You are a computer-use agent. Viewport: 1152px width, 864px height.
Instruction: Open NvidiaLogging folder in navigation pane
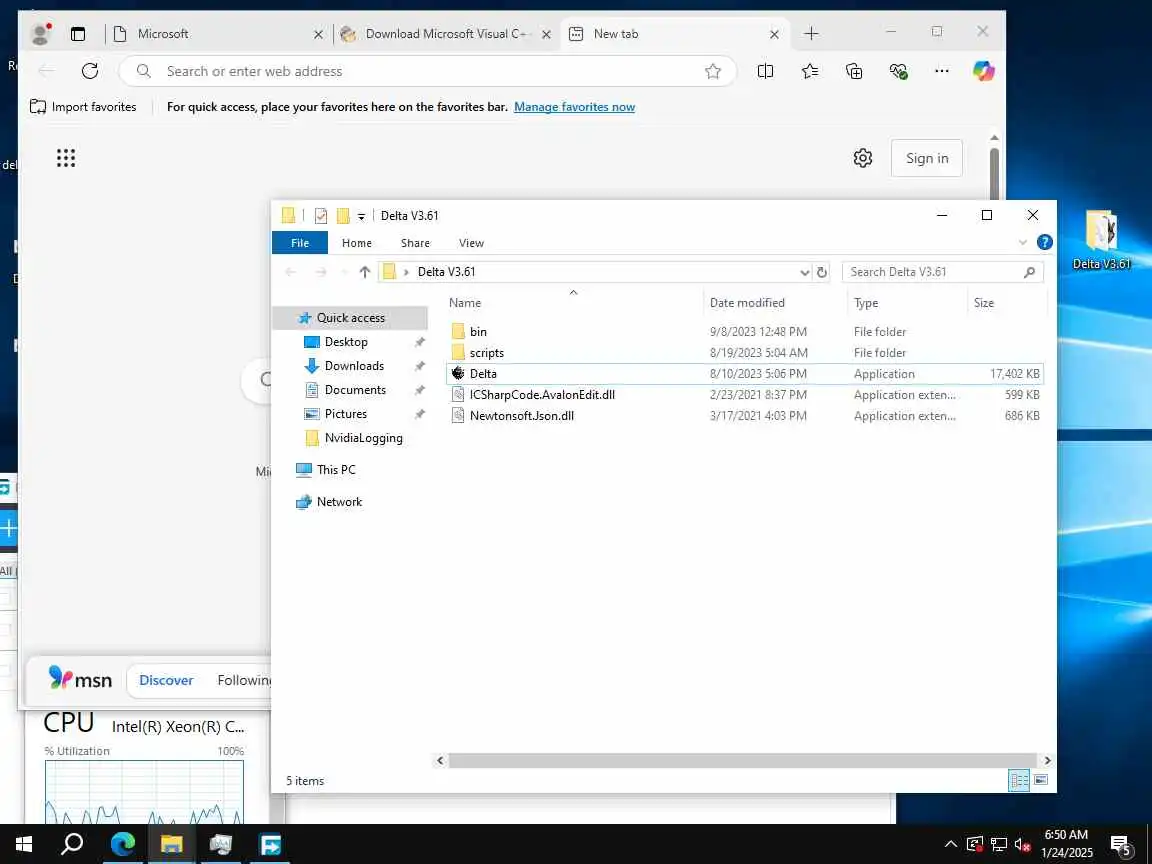pos(363,438)
